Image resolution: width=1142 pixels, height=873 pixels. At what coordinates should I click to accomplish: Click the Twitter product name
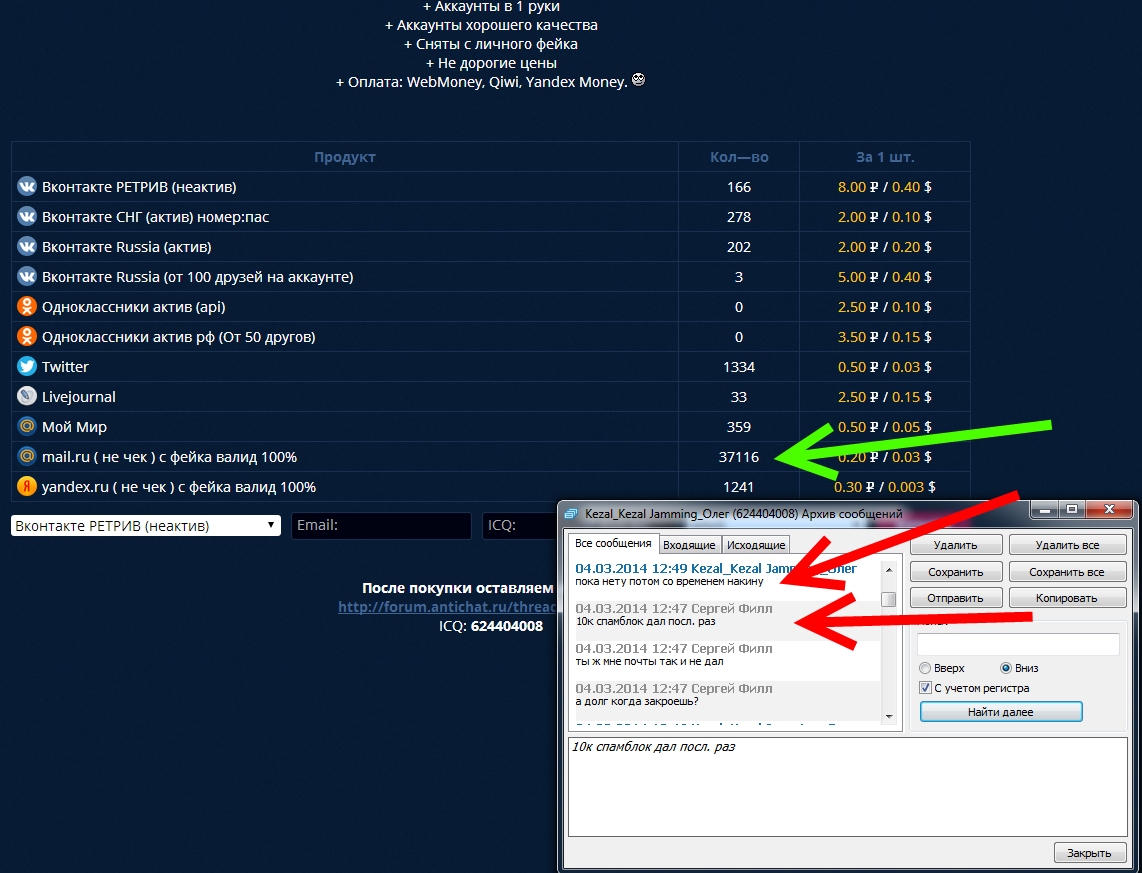(x=65, y=367)
